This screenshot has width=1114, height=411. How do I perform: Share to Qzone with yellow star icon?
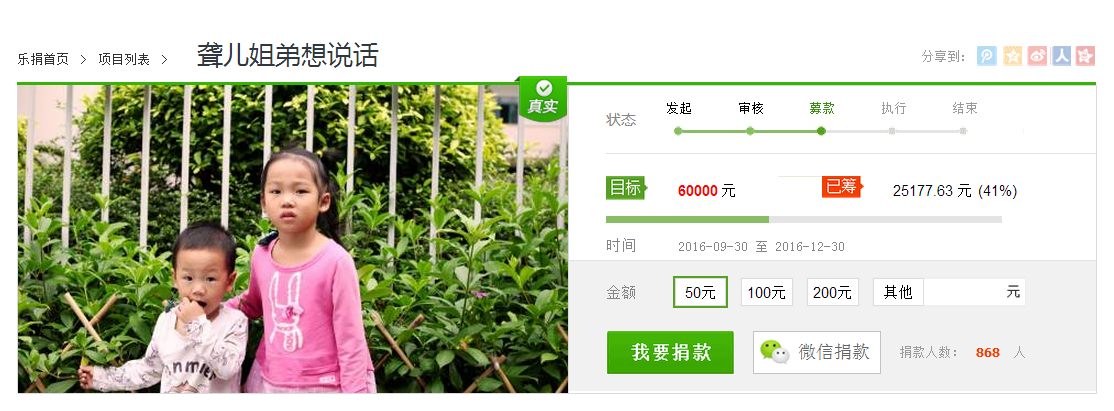coord(1012,56)
